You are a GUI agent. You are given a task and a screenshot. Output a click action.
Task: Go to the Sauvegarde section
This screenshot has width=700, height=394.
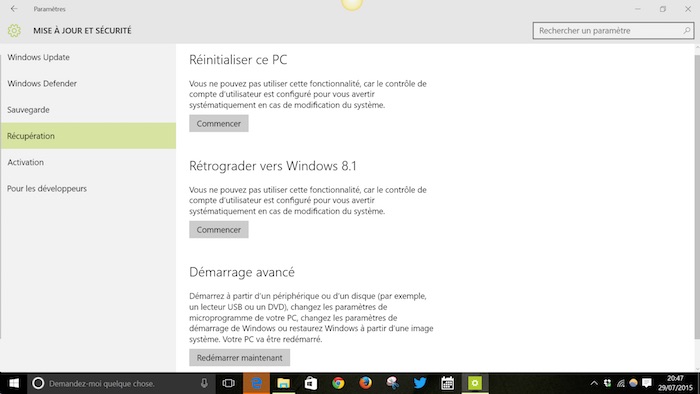[x=28, y=110]
